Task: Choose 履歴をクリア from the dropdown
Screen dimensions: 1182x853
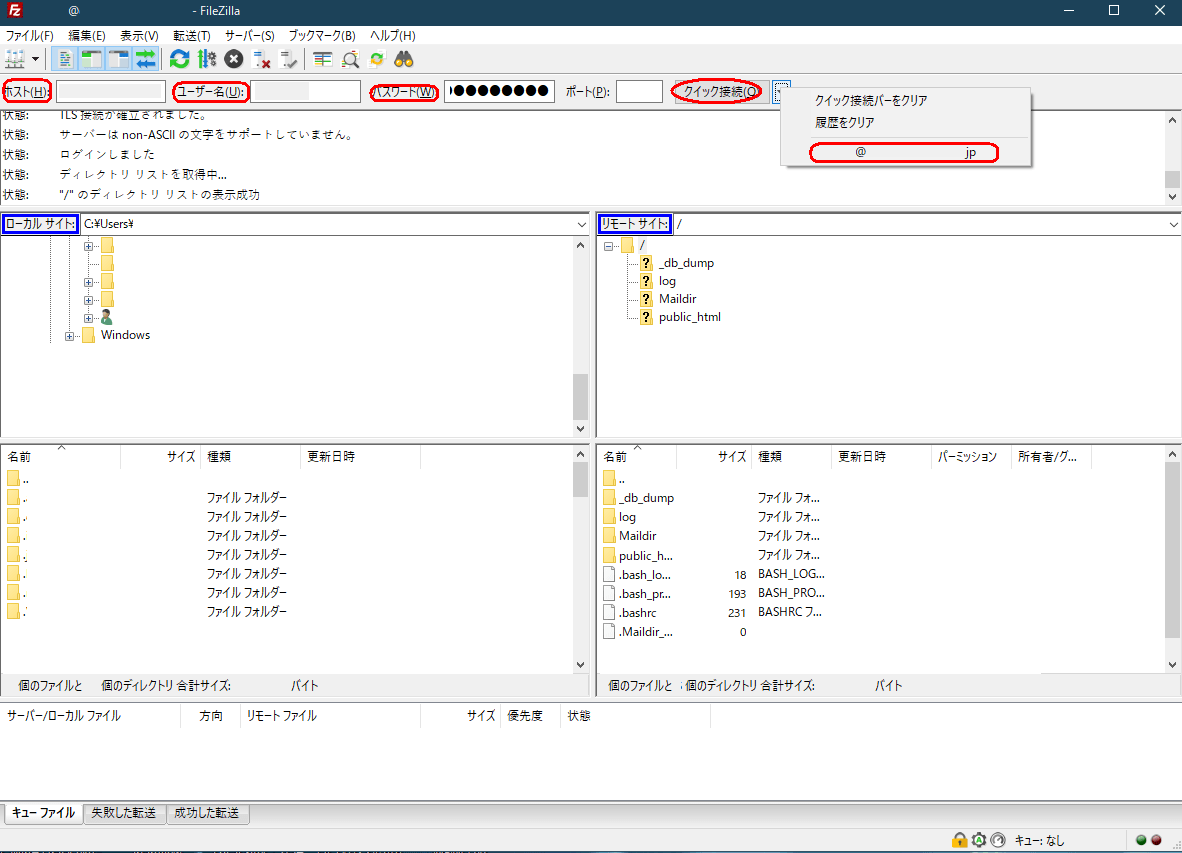Action: click(906, 122)
